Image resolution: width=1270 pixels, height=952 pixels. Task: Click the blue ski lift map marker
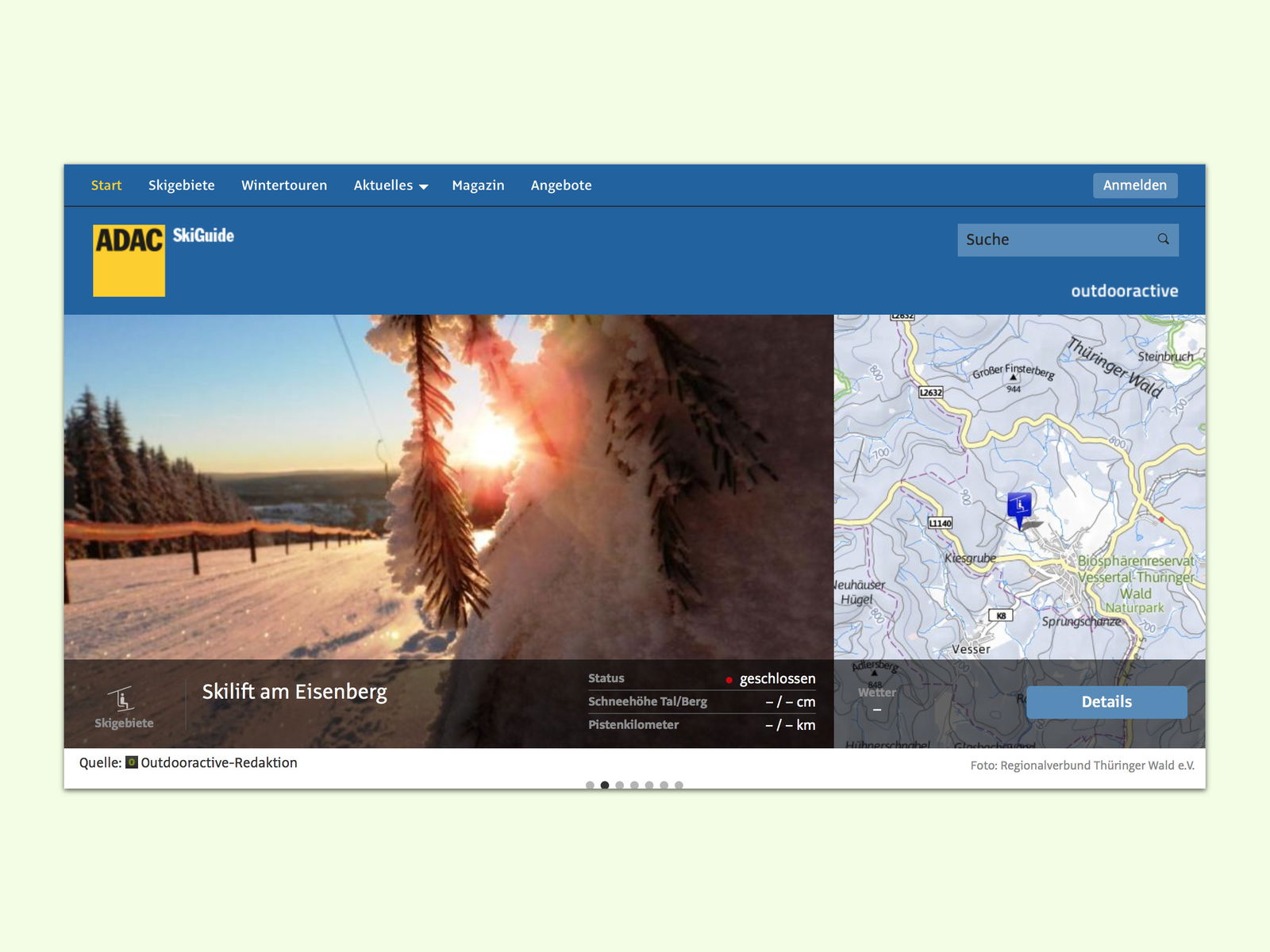(1019, 509)
